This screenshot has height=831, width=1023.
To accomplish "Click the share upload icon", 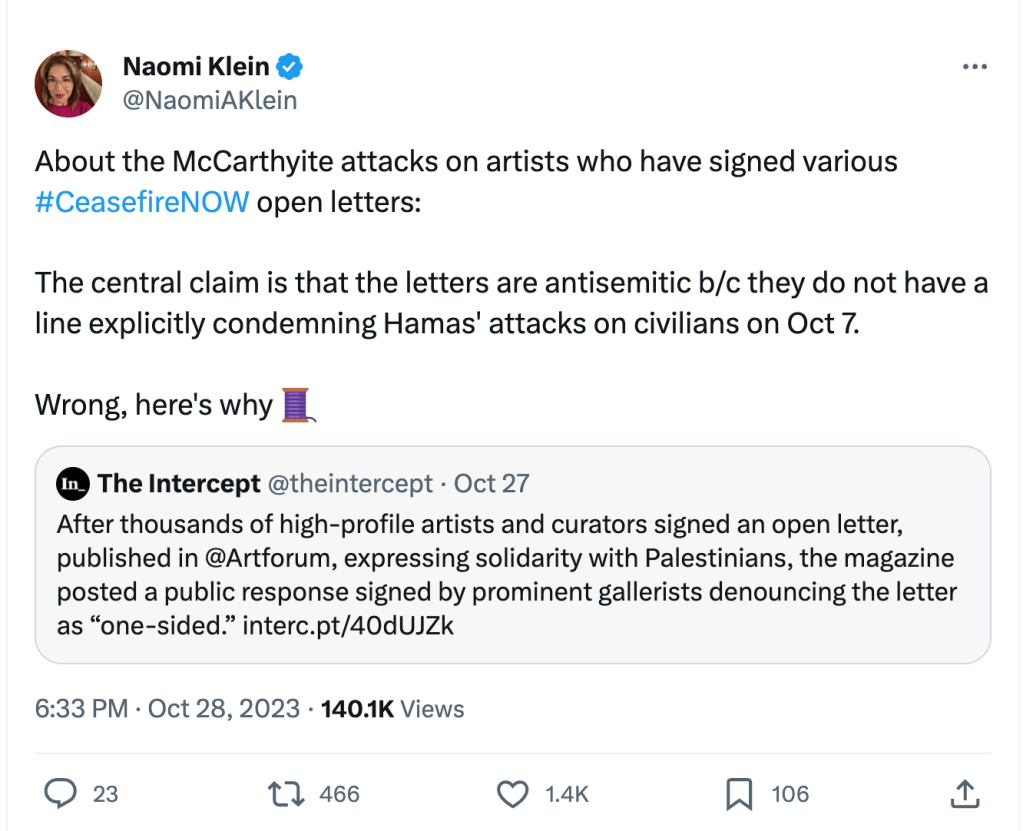I will point(962,794).
